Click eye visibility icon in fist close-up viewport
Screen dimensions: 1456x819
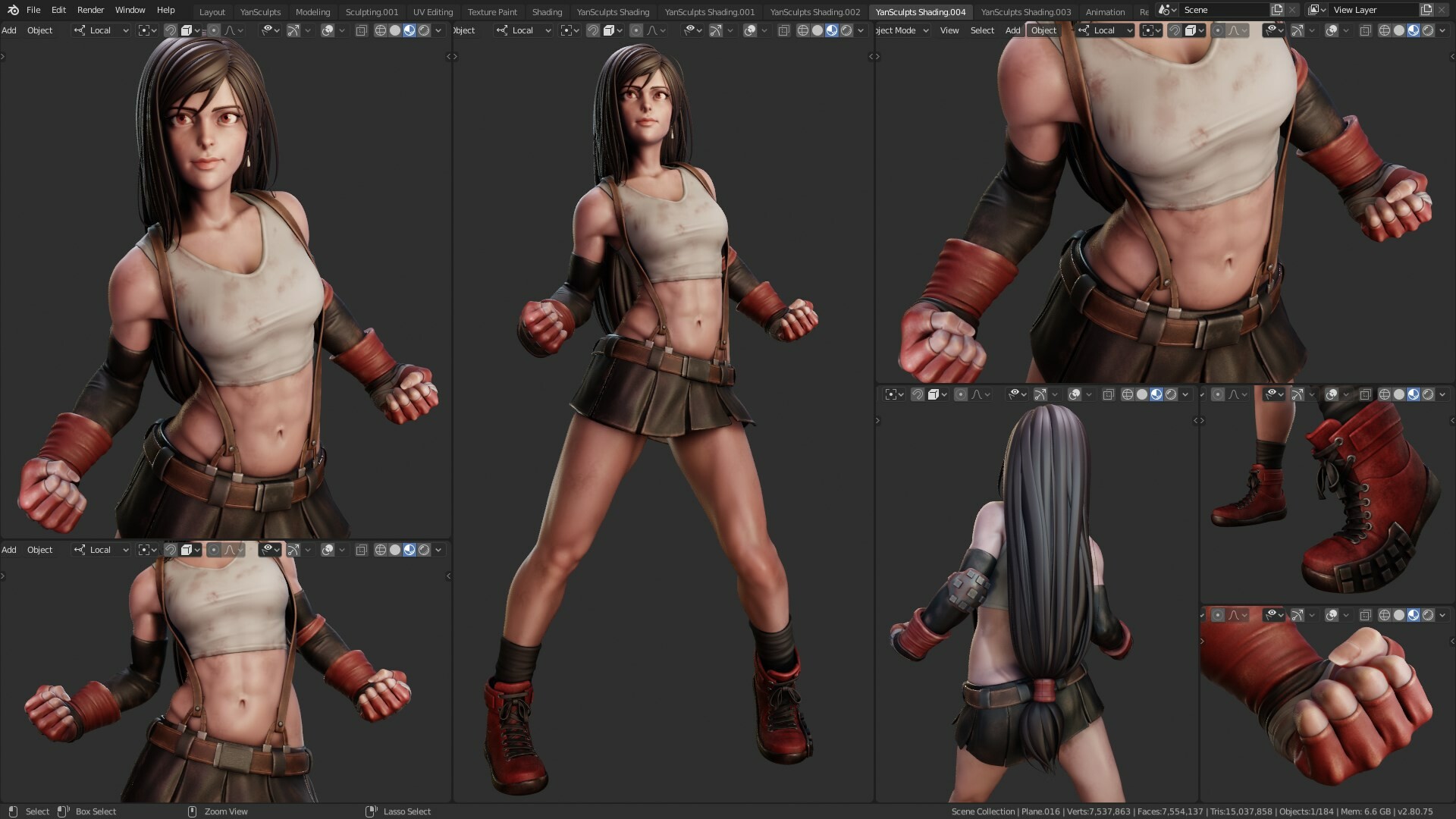point(1275,615)
